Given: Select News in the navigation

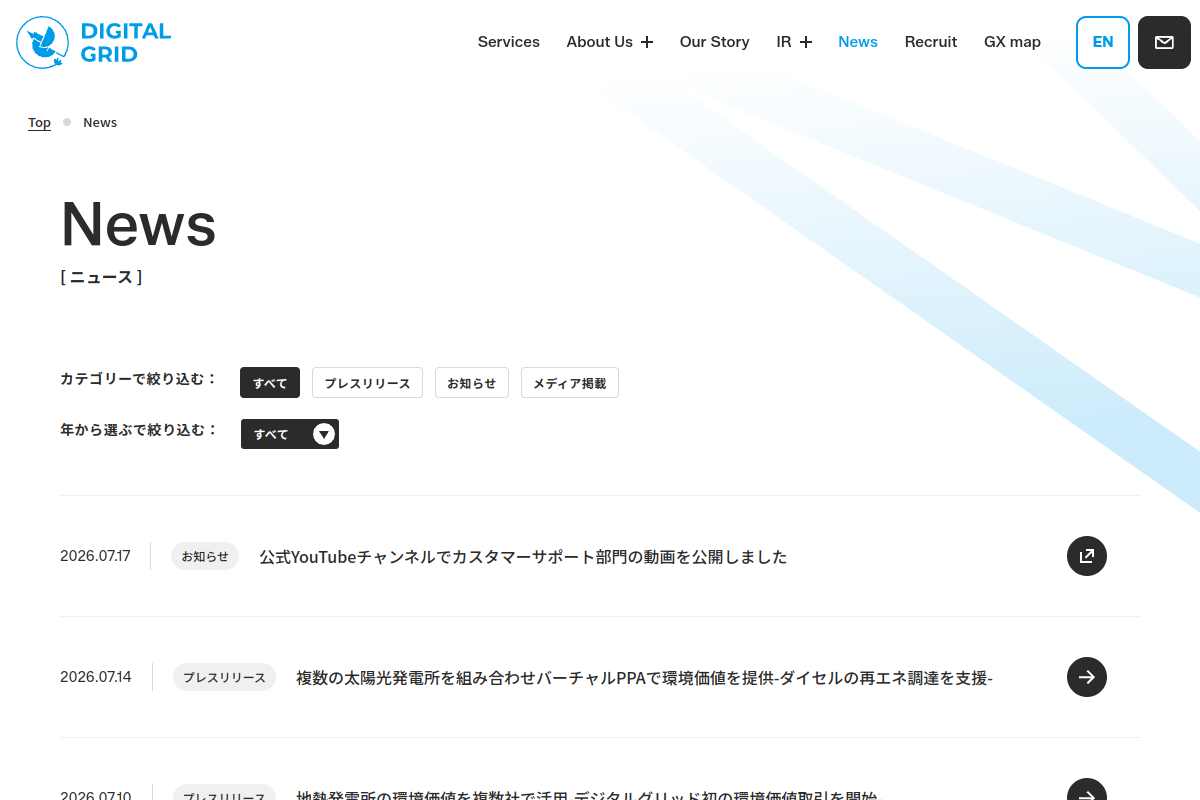Looking at the screenshot, I should tap(858, 42).
